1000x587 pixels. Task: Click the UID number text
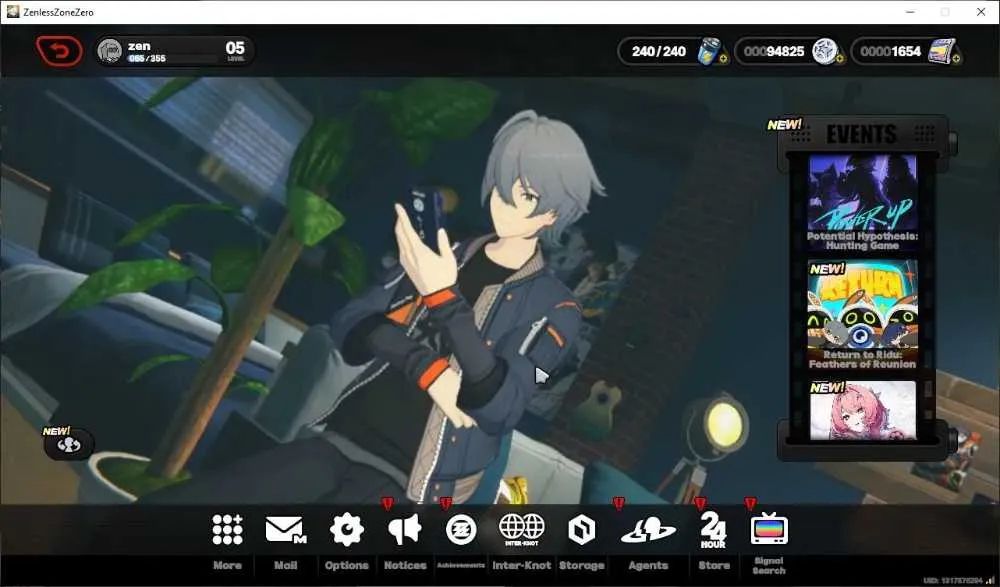click(x=953, y=581)
